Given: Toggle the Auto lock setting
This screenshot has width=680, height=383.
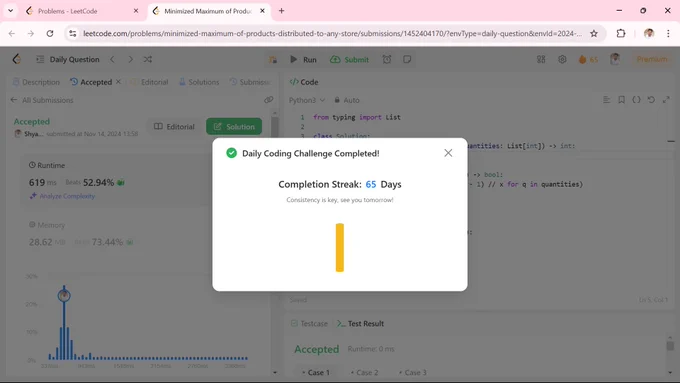Looking at the screenshot, I should (x=347, y=100).
